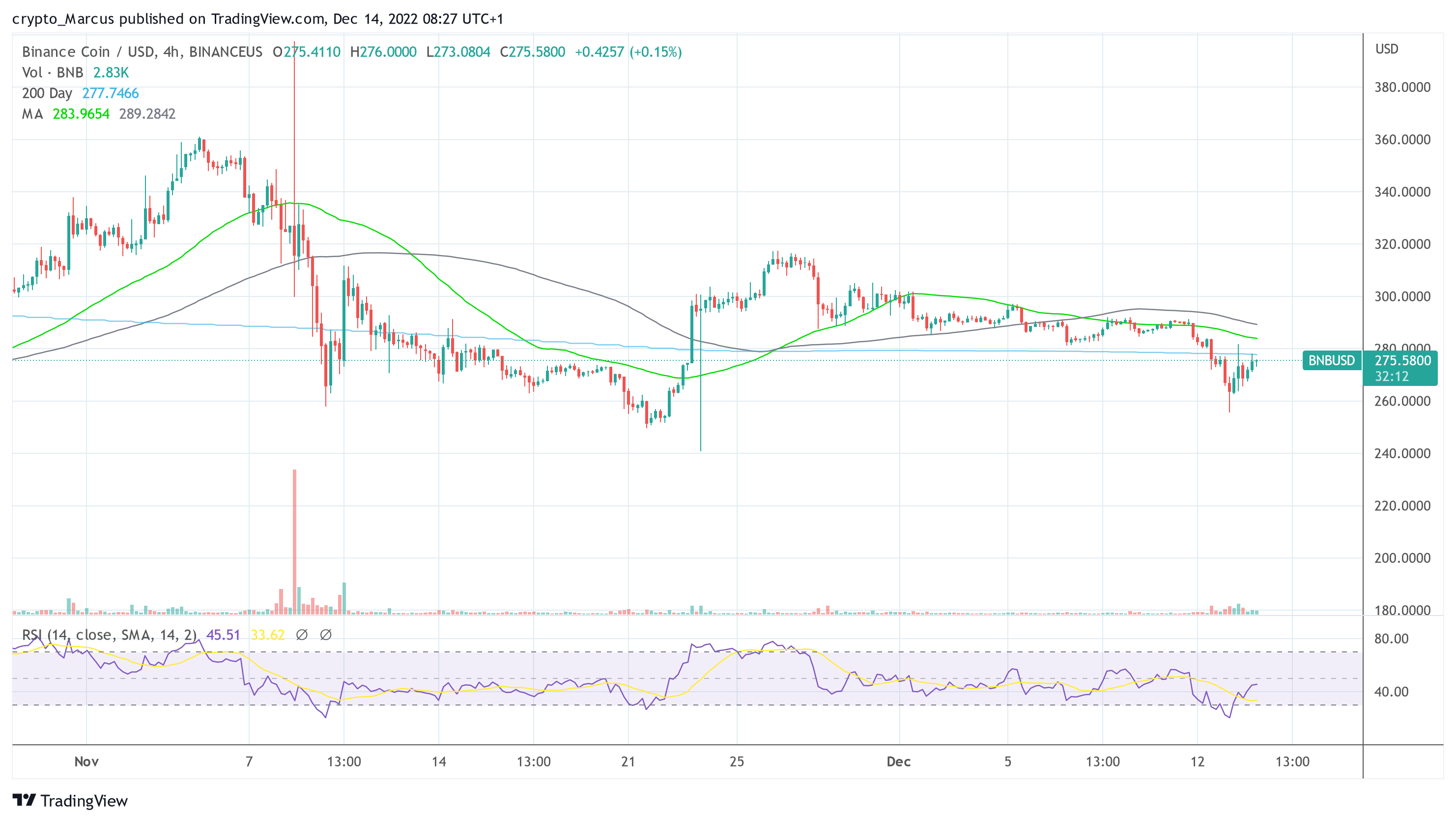Click the volume value 2.83K

pos(111,72)
